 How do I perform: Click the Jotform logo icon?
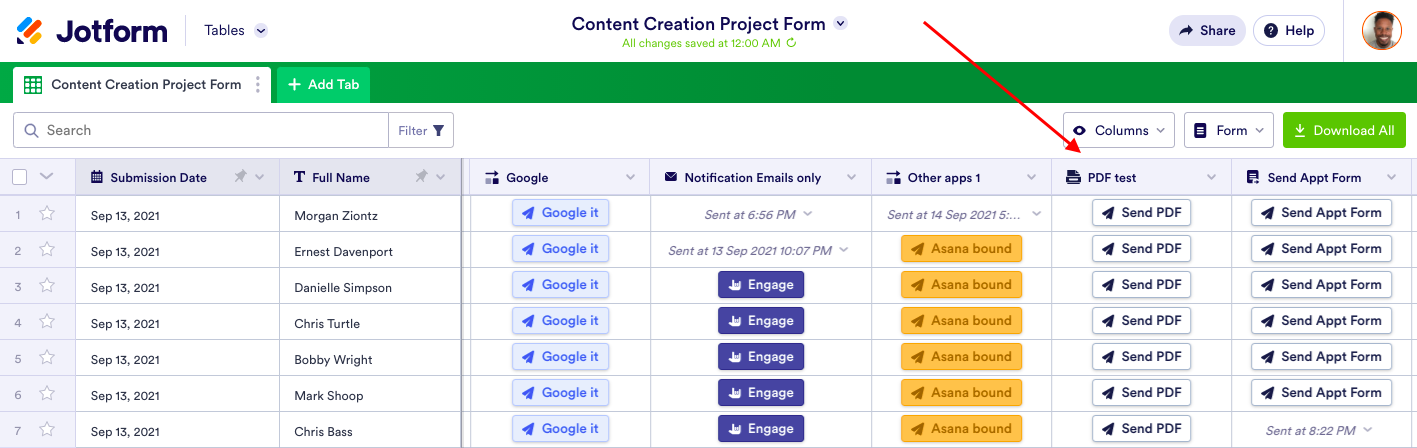coord(30,31)
